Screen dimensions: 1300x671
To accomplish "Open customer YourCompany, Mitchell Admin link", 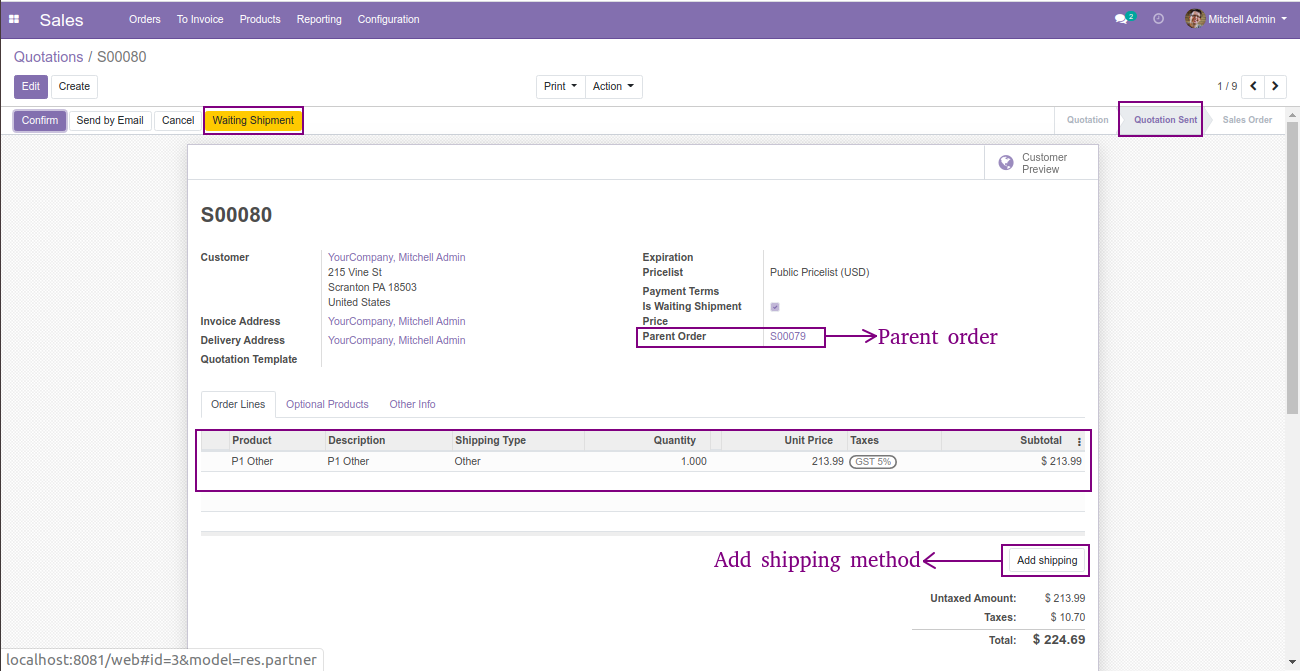I will point(397,257).
